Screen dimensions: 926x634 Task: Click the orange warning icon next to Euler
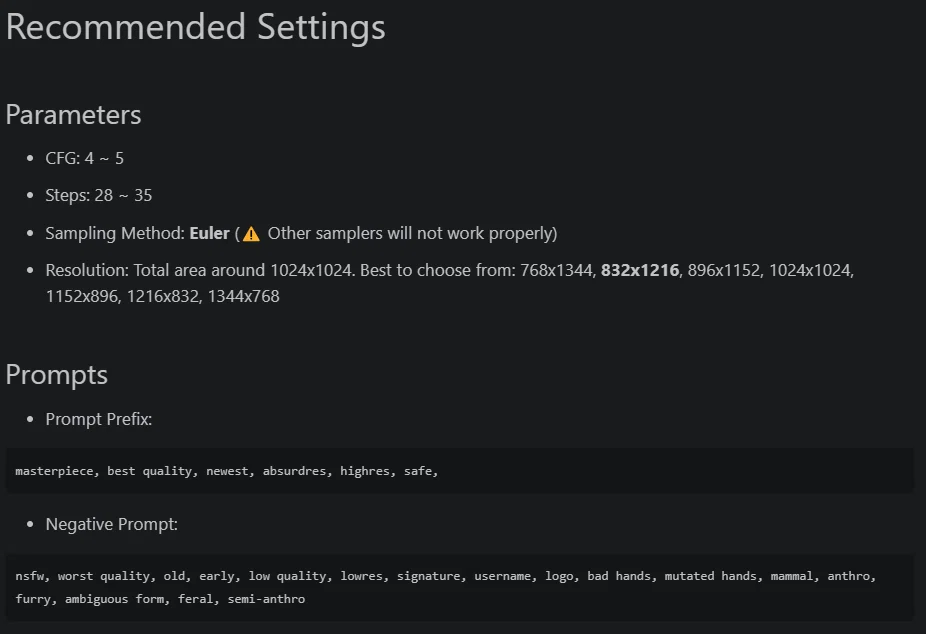pos(251,234)
